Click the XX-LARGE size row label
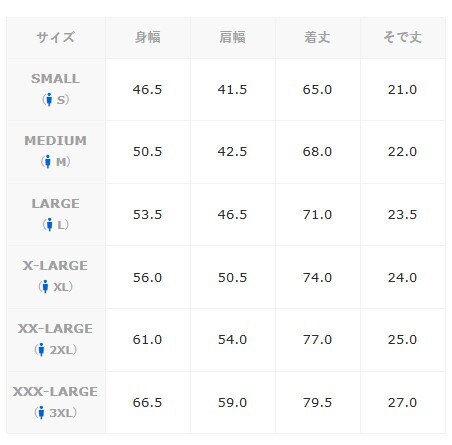This screenshot has width=452, height=445. click(x=55, y=329)
